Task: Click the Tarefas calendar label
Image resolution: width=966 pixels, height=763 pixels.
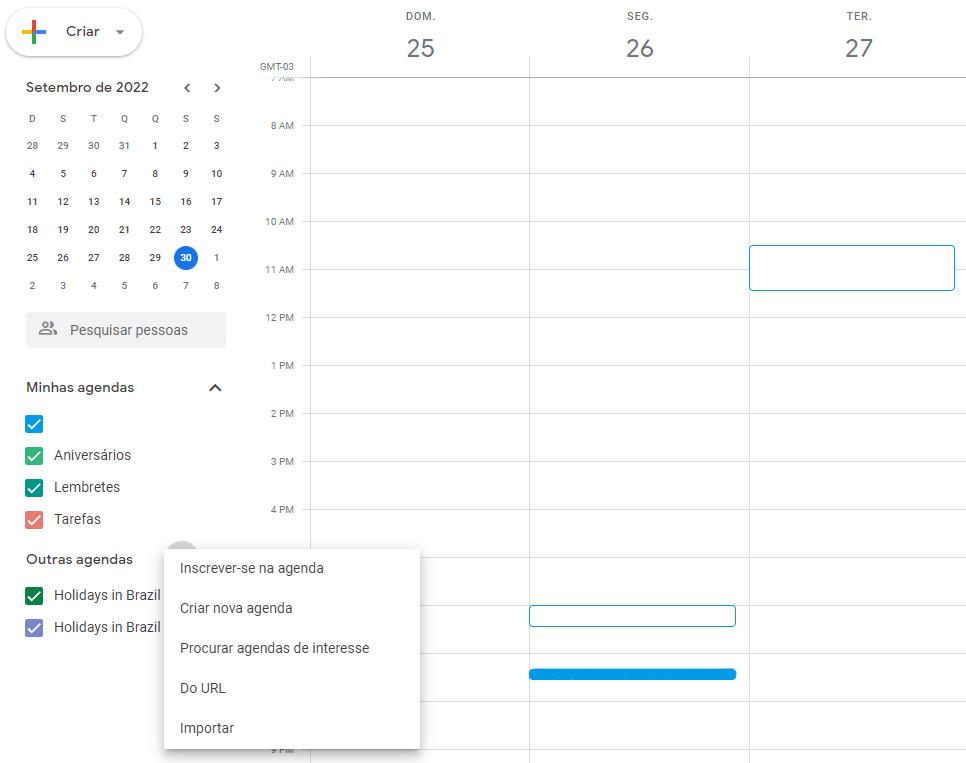Action: [x=77, y=520]
